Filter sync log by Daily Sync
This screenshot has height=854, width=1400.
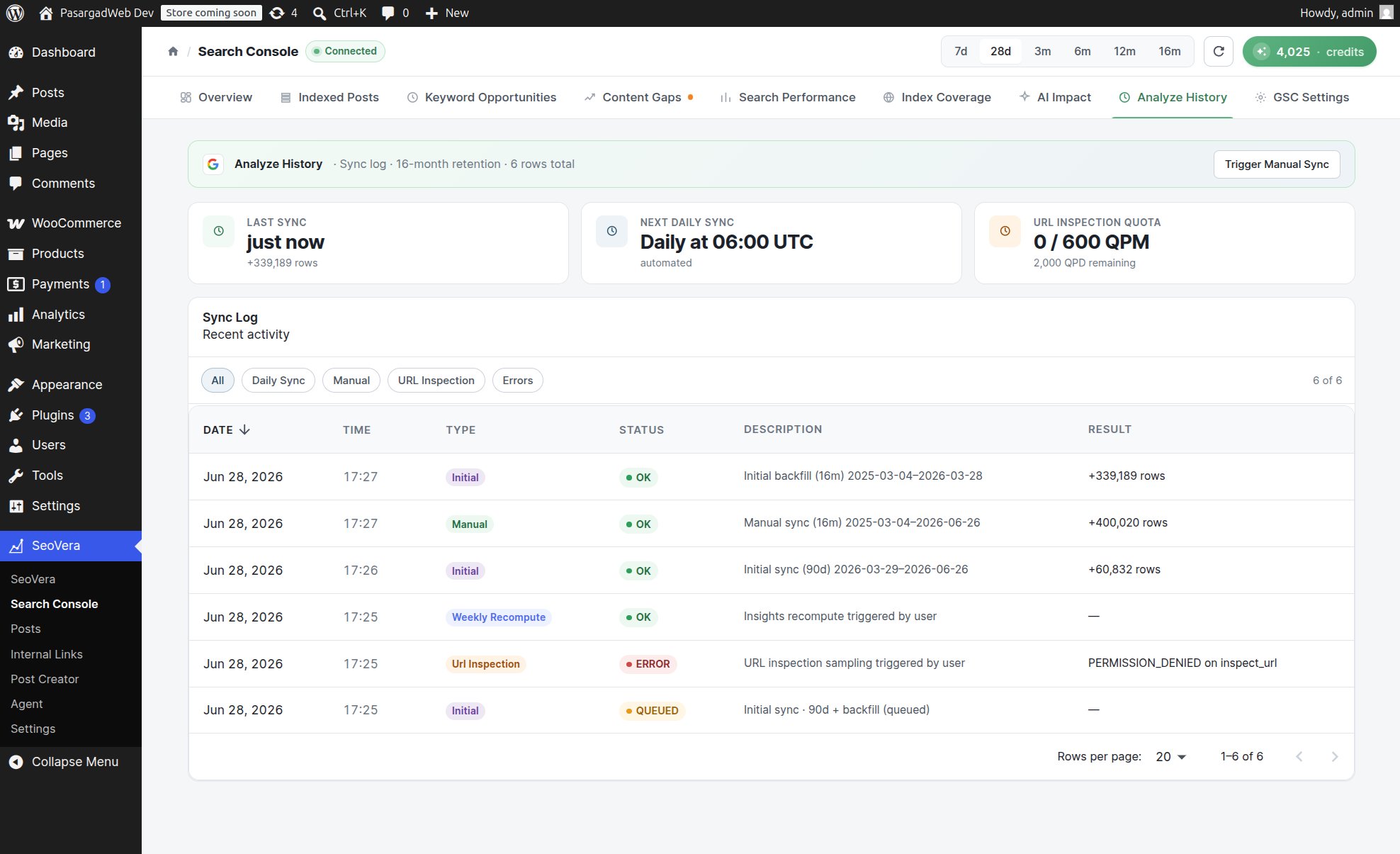[278, 381]
